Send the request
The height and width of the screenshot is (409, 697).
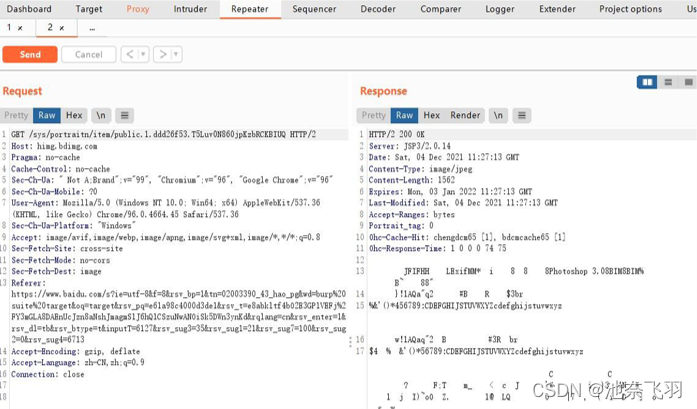pos(30,54)
